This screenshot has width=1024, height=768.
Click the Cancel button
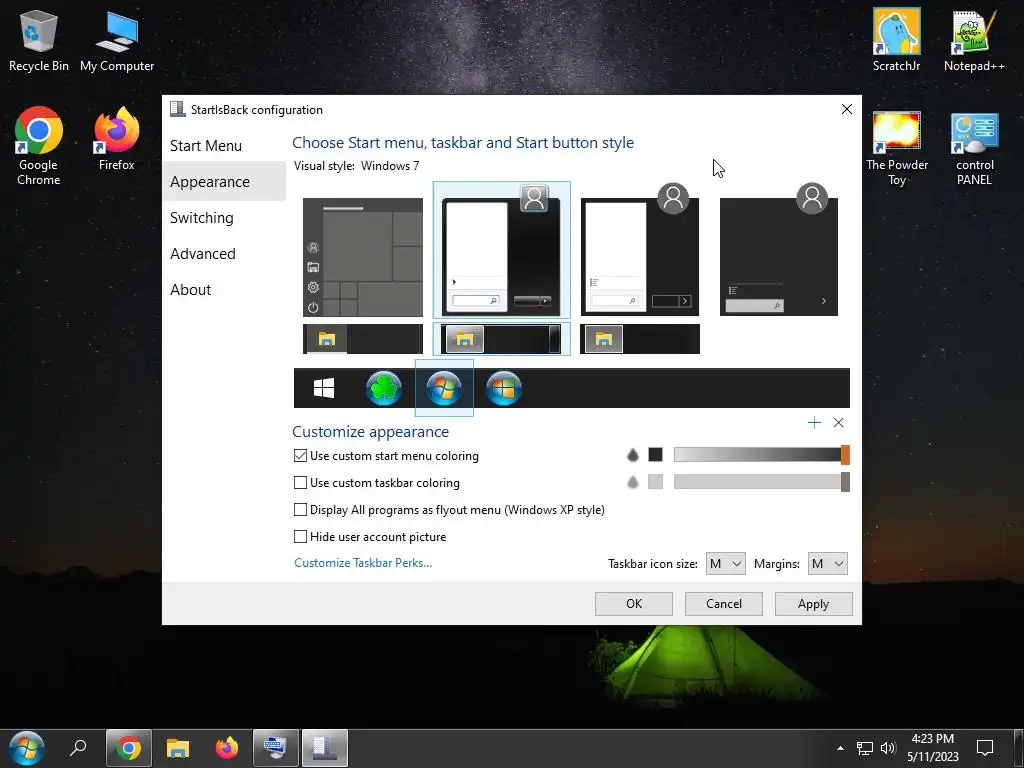point(724,603)
